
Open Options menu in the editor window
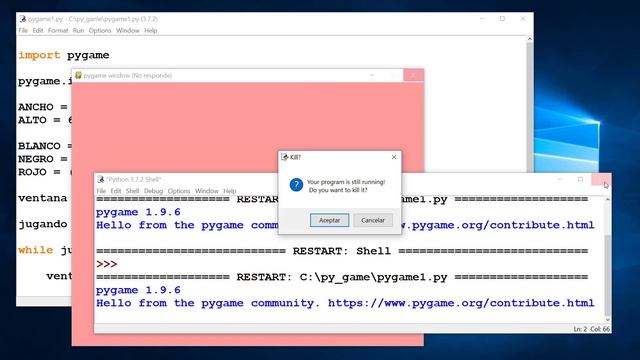[x=100, y=31]
